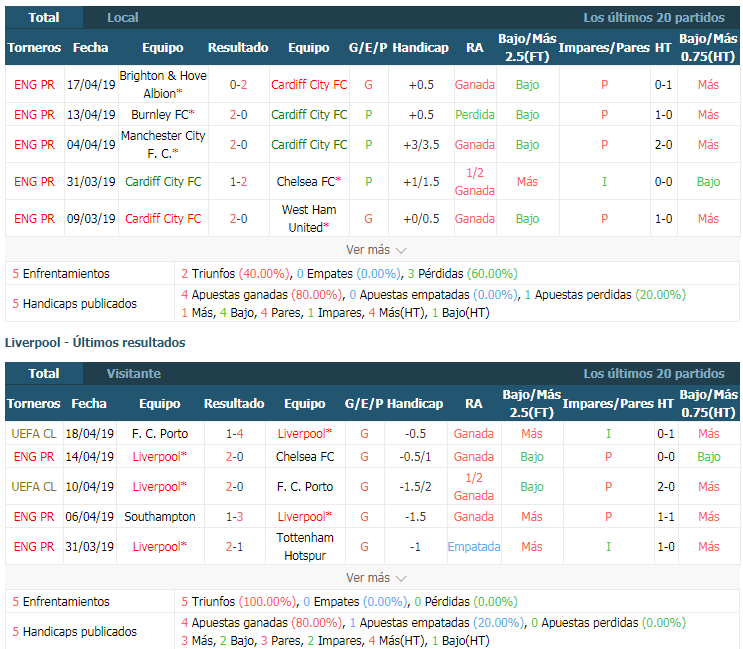Click Fecha header in Cardiff table
The width and height of the screenshot is (743, 649).
[91, 47]
